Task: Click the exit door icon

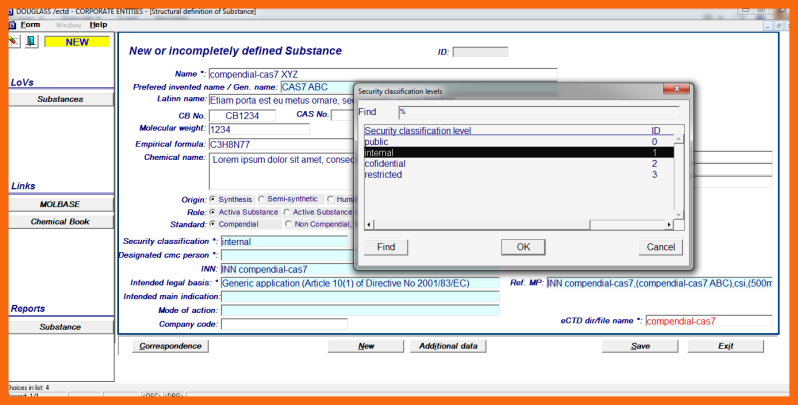Action: click(x=32, y=41)
